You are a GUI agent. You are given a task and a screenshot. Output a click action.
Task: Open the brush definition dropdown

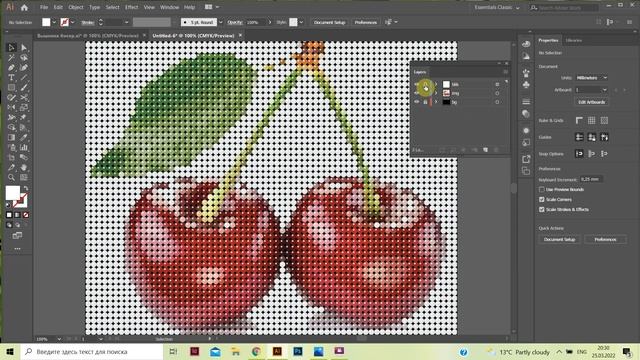click(x=221, y=22)
